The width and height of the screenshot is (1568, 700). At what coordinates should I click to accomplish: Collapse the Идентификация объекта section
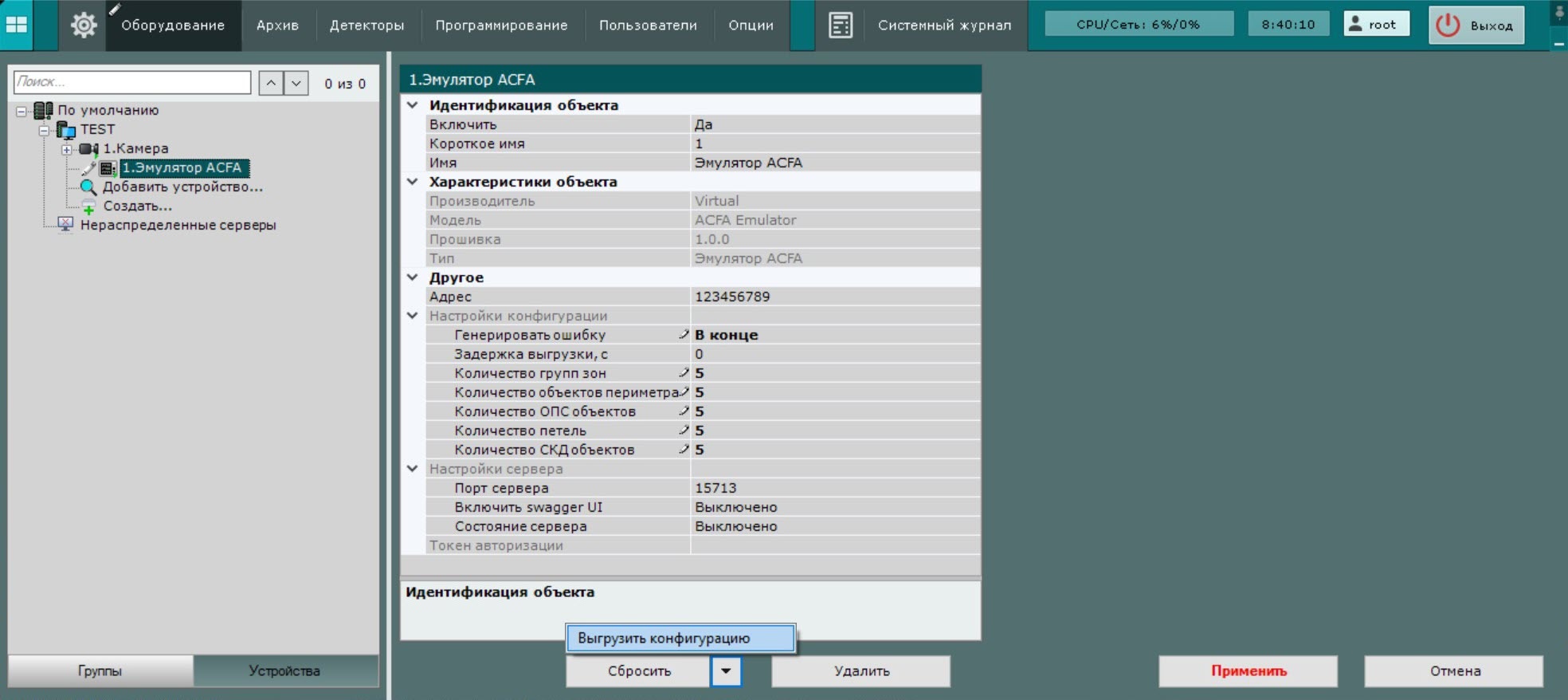coord(413,105)
